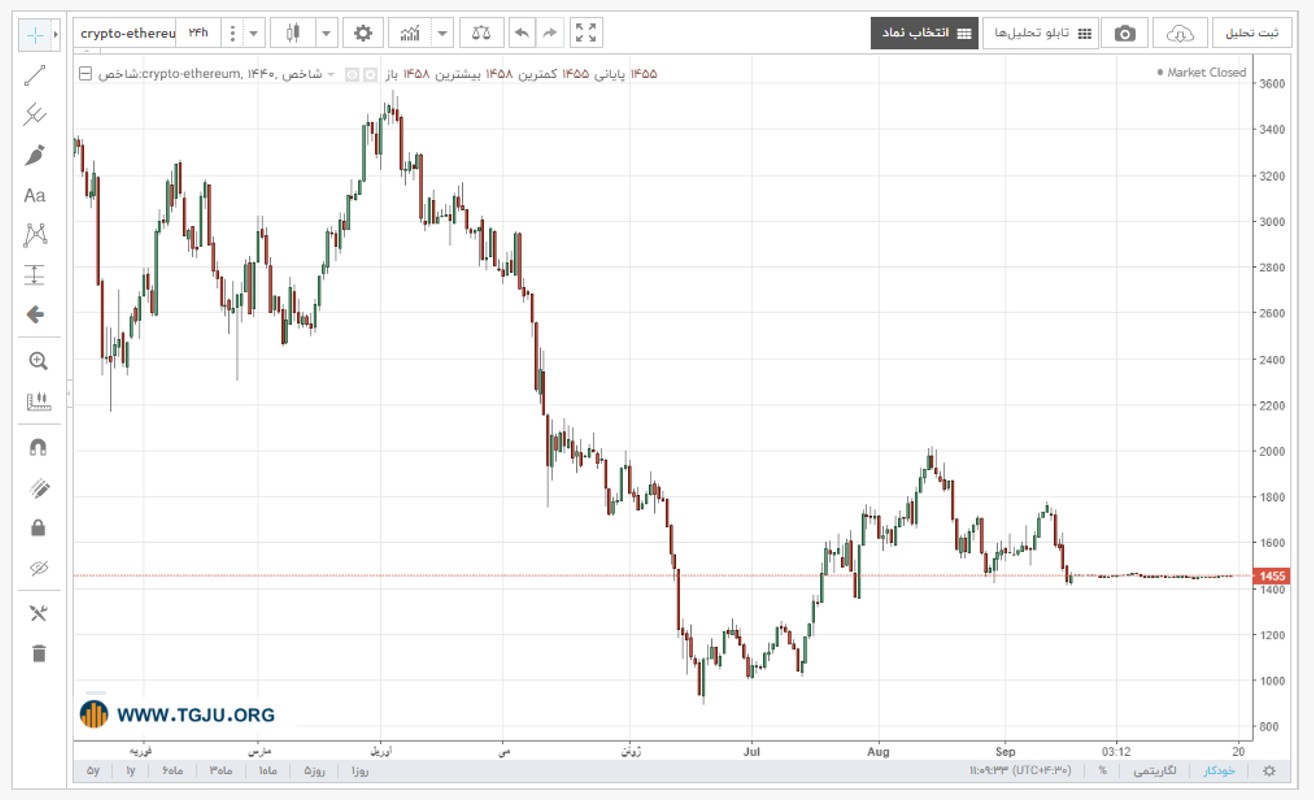This screenshot has height=800, width=1314.
Task: Open the indicators dropdown arrow
Action: coord(443,33)
